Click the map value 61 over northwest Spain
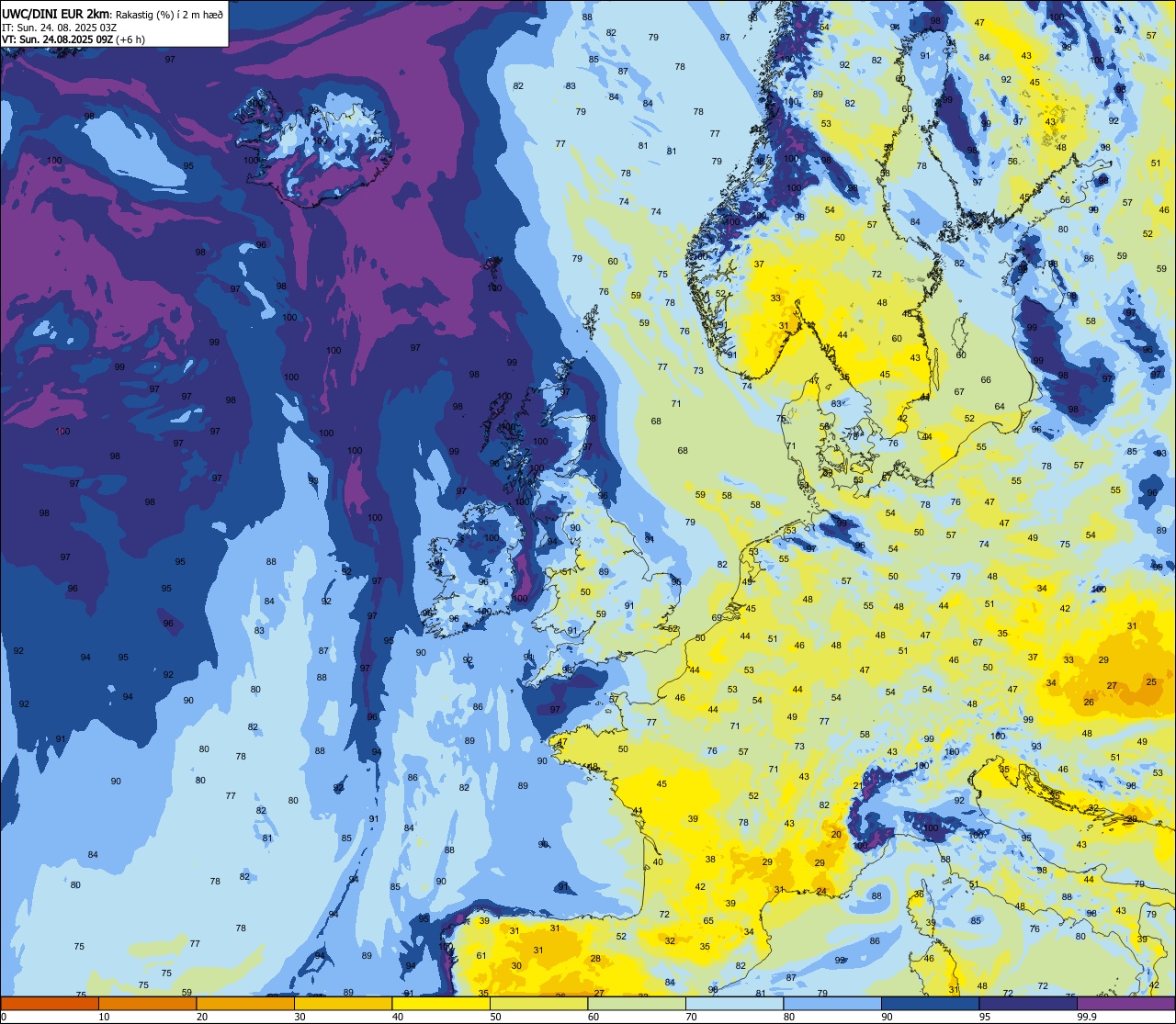The image size is (1176, 1024). pos(481,956)
